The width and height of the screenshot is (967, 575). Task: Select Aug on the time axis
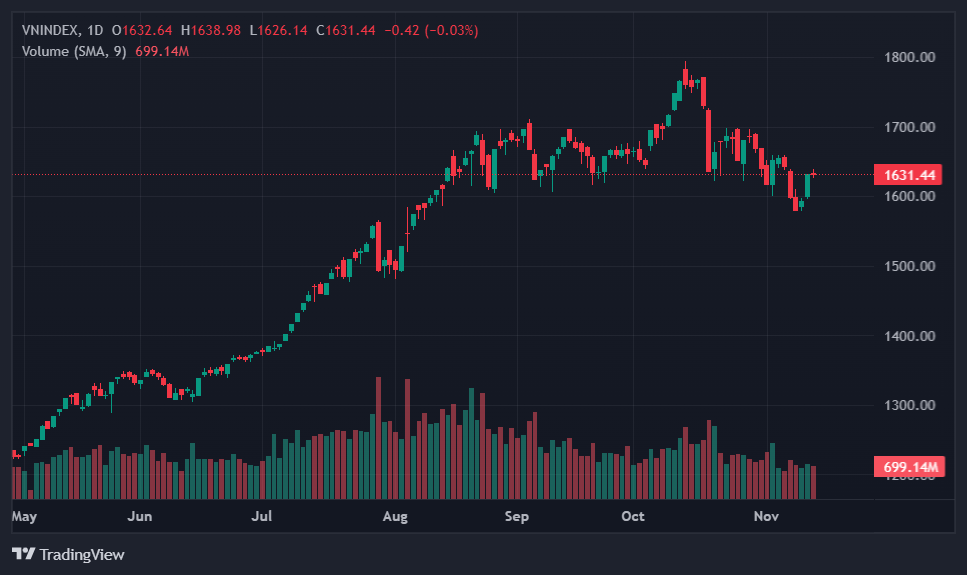point(396,517)
